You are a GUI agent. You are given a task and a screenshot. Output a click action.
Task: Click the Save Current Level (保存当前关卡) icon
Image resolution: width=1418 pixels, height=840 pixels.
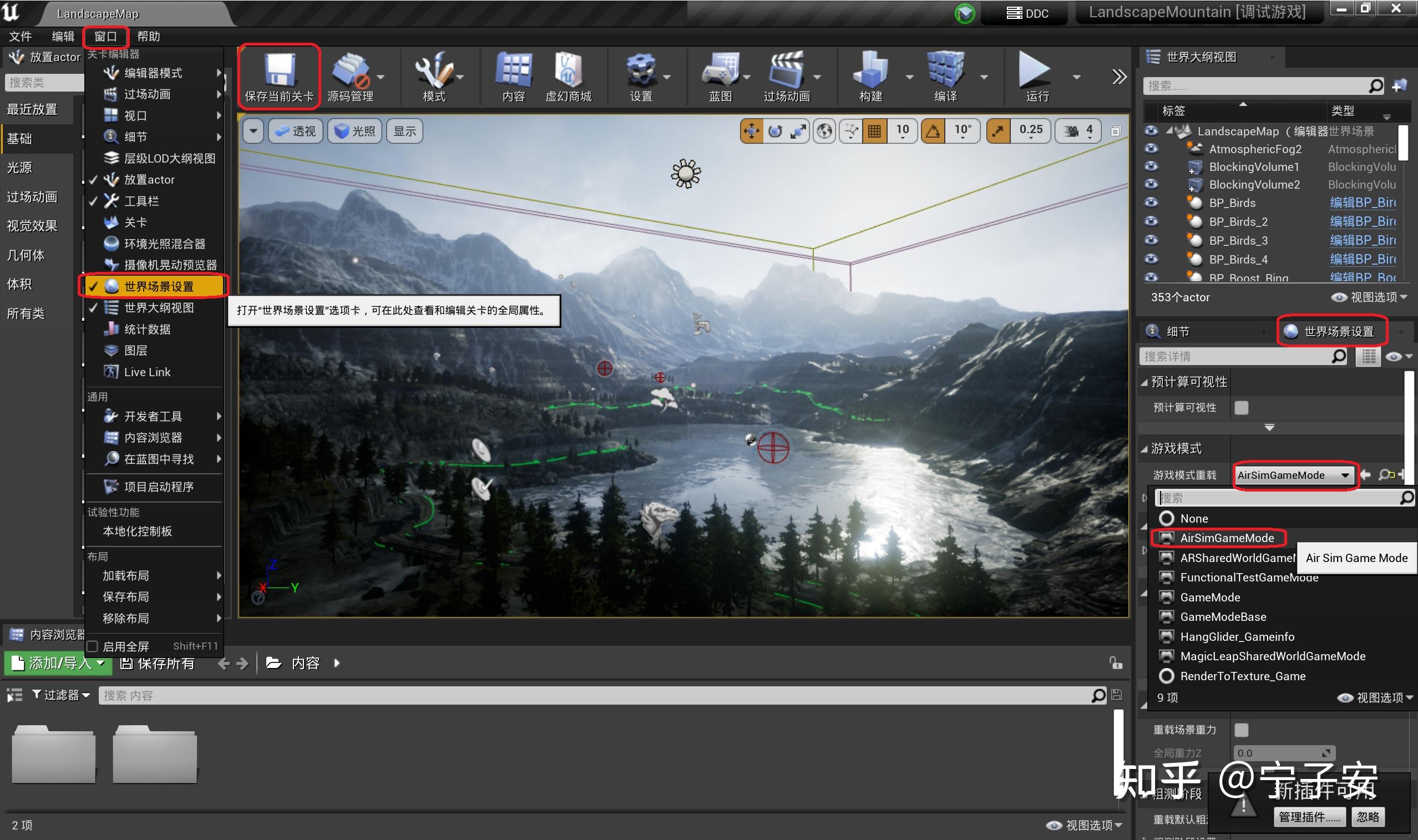click(x=279, y=69)
